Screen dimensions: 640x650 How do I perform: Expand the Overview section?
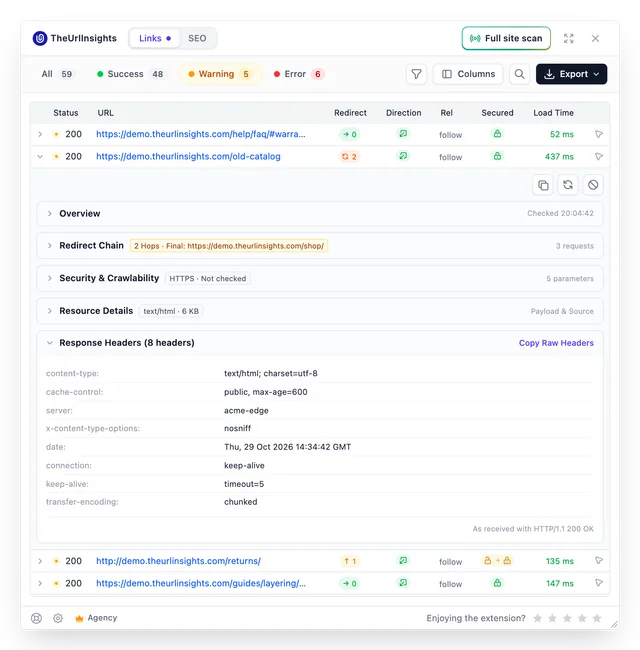coord(320,214)
